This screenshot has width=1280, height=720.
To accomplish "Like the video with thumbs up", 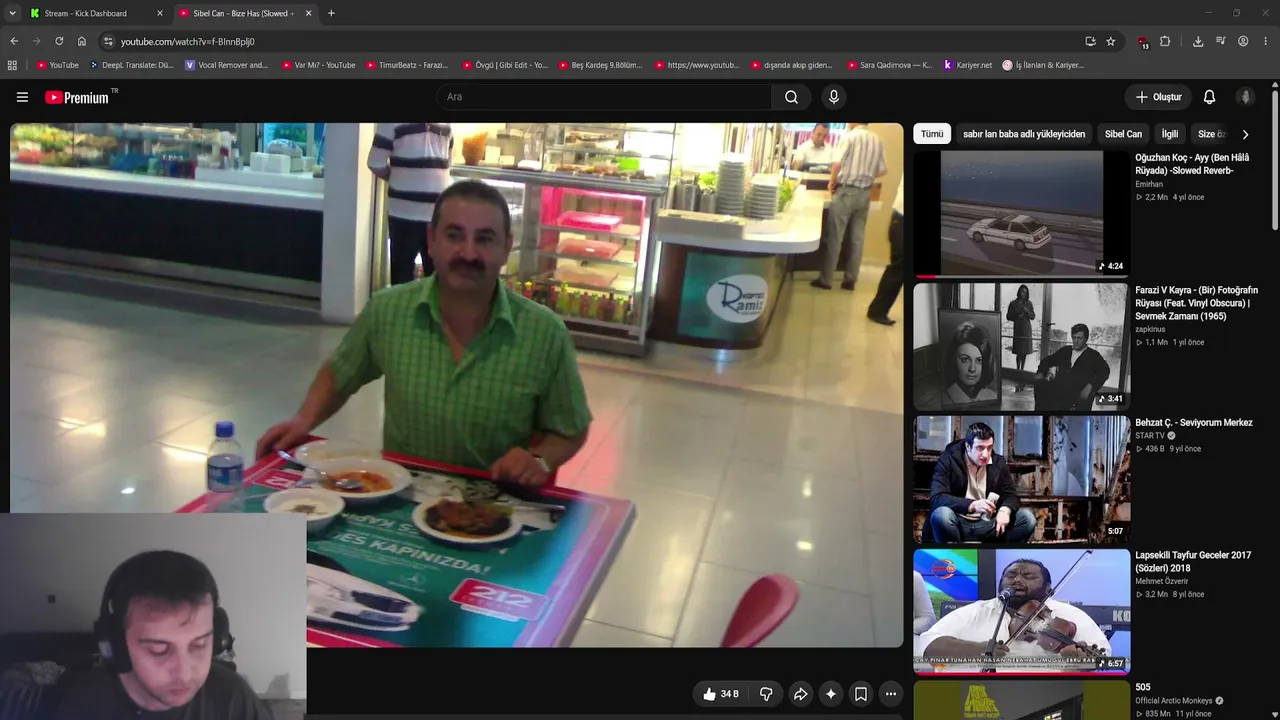I will tap(722, 694).
